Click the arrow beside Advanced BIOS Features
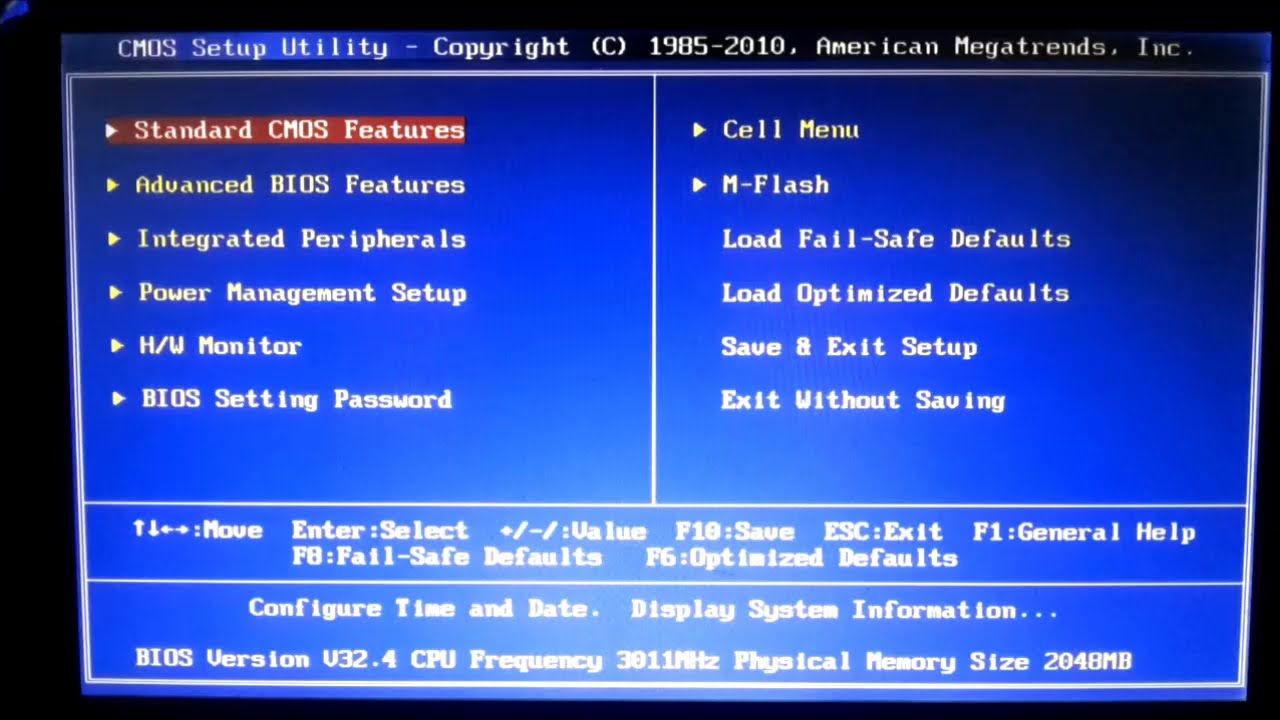1280x720 pixels. tap(114, 185)
